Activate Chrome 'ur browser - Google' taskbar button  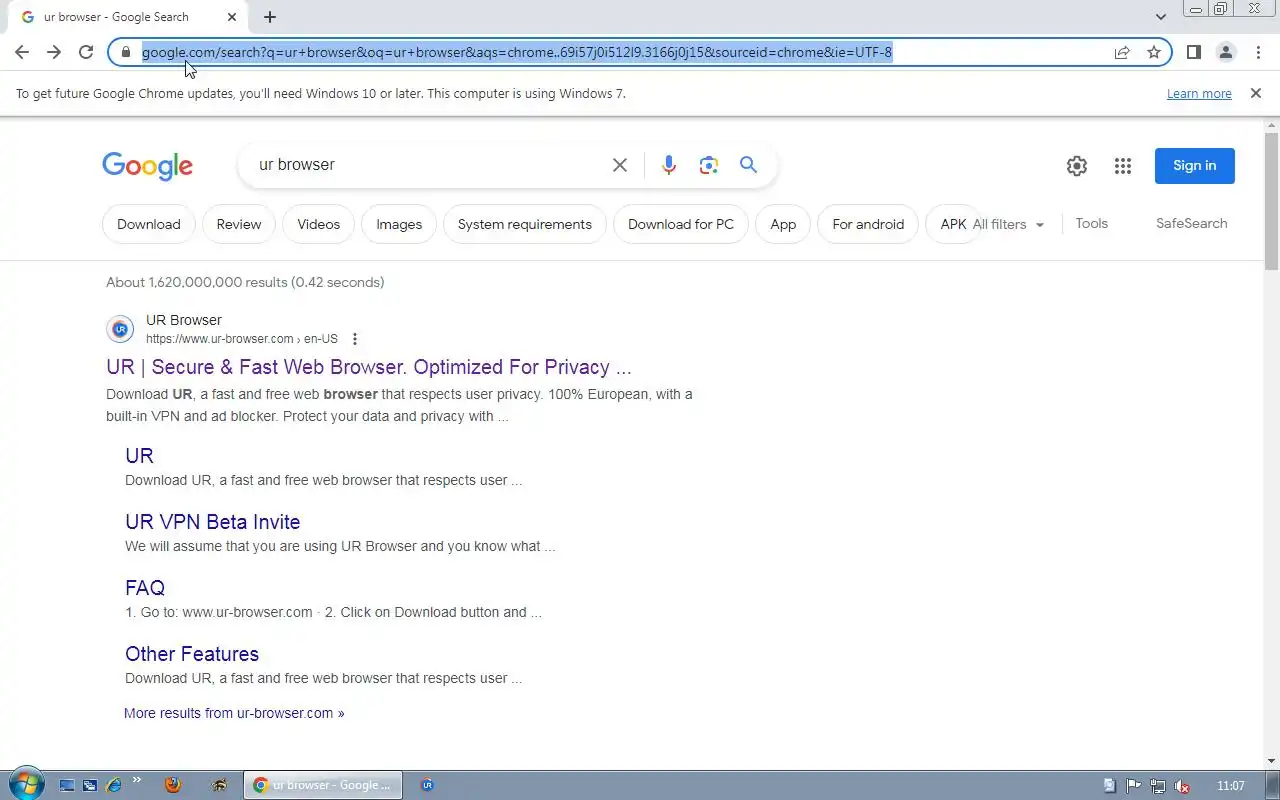(323, 785)
